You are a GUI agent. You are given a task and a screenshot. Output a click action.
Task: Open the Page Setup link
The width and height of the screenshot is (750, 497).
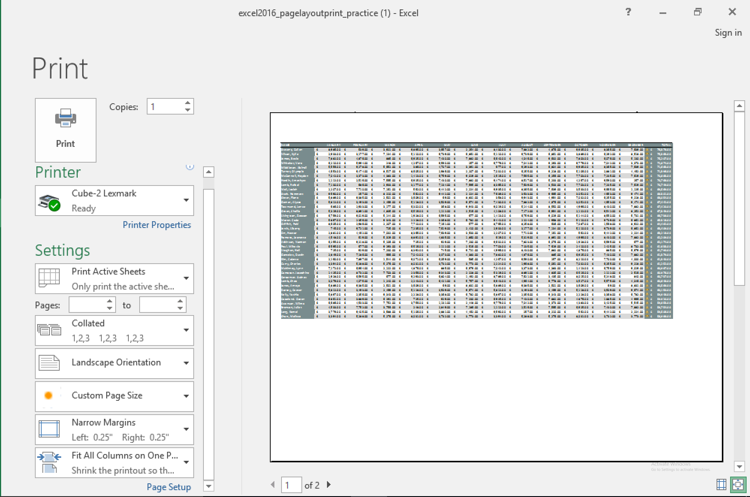[x=168, y=487]
